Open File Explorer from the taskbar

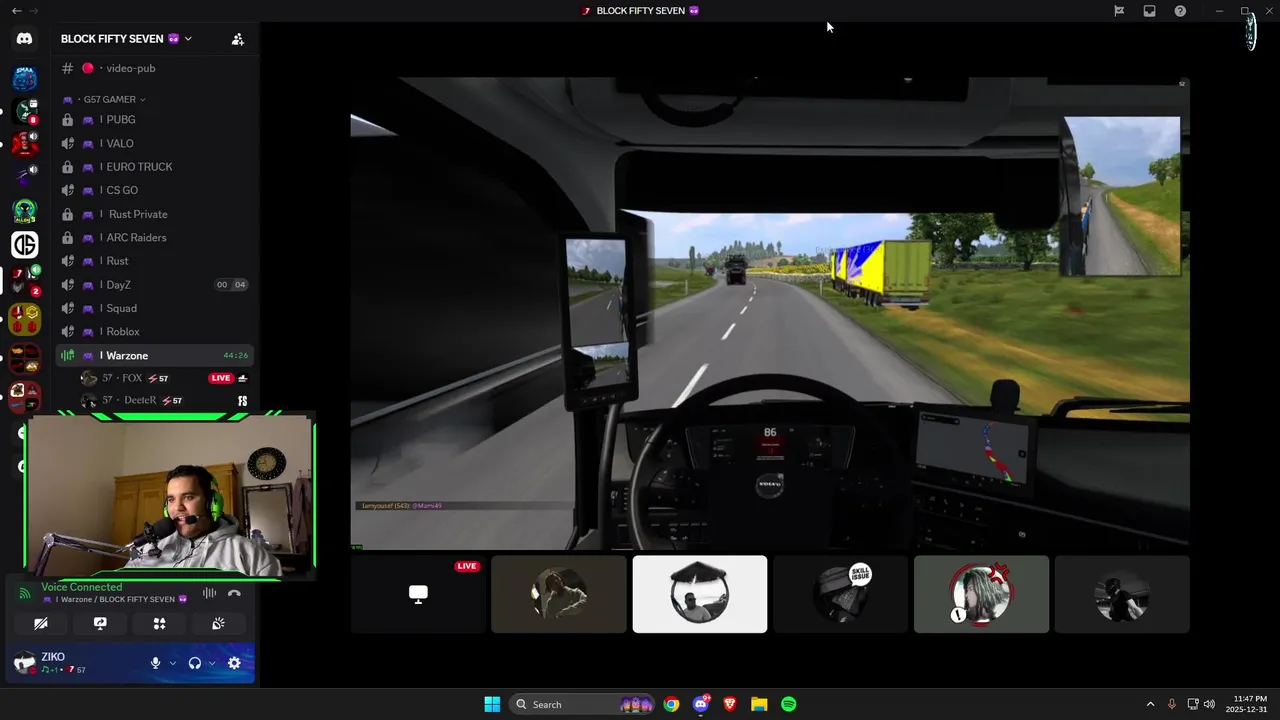click(759, 704)
